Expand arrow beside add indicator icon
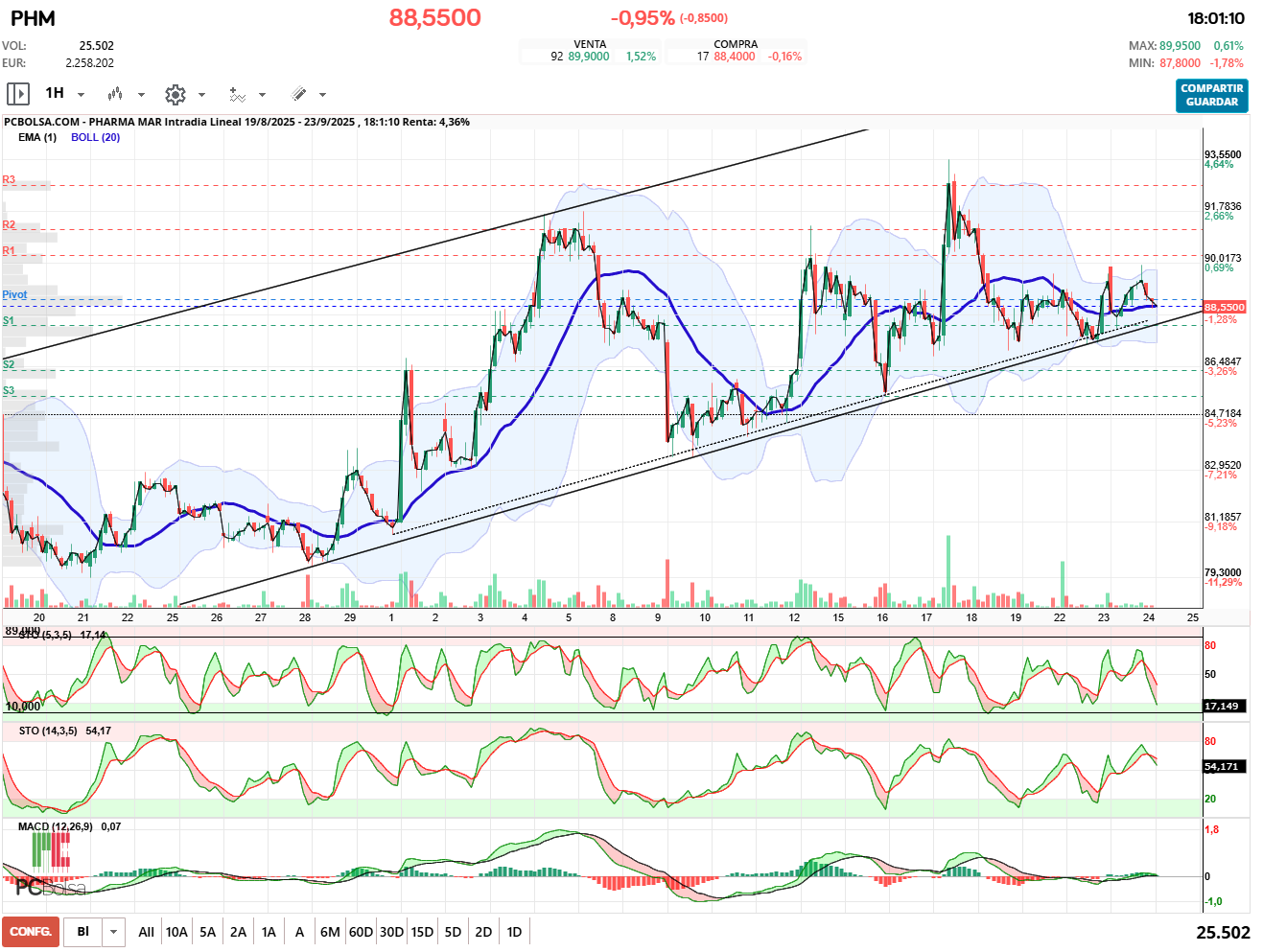This screenshot has width=1263, height=952. (x=262, y=95)
